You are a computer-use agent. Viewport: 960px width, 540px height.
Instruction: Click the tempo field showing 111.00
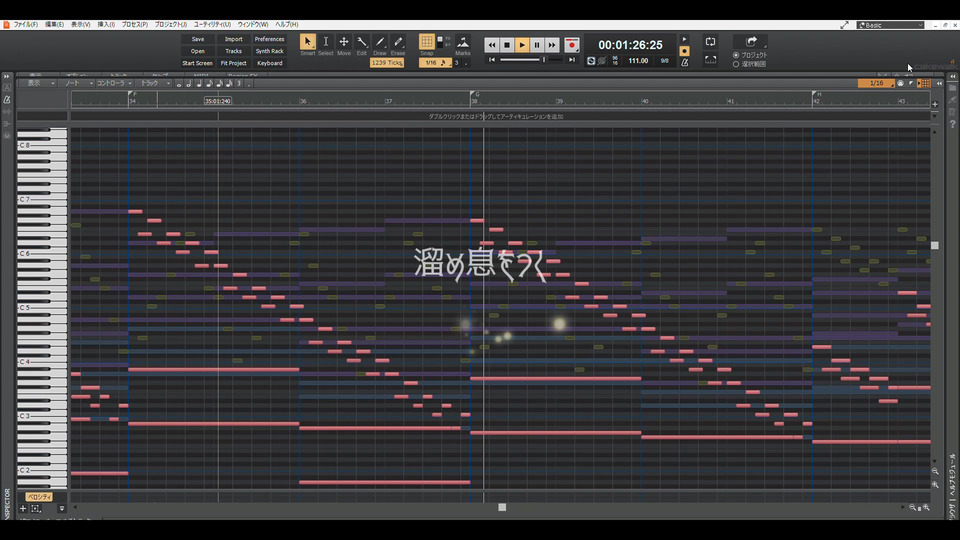tap(638, 61)
